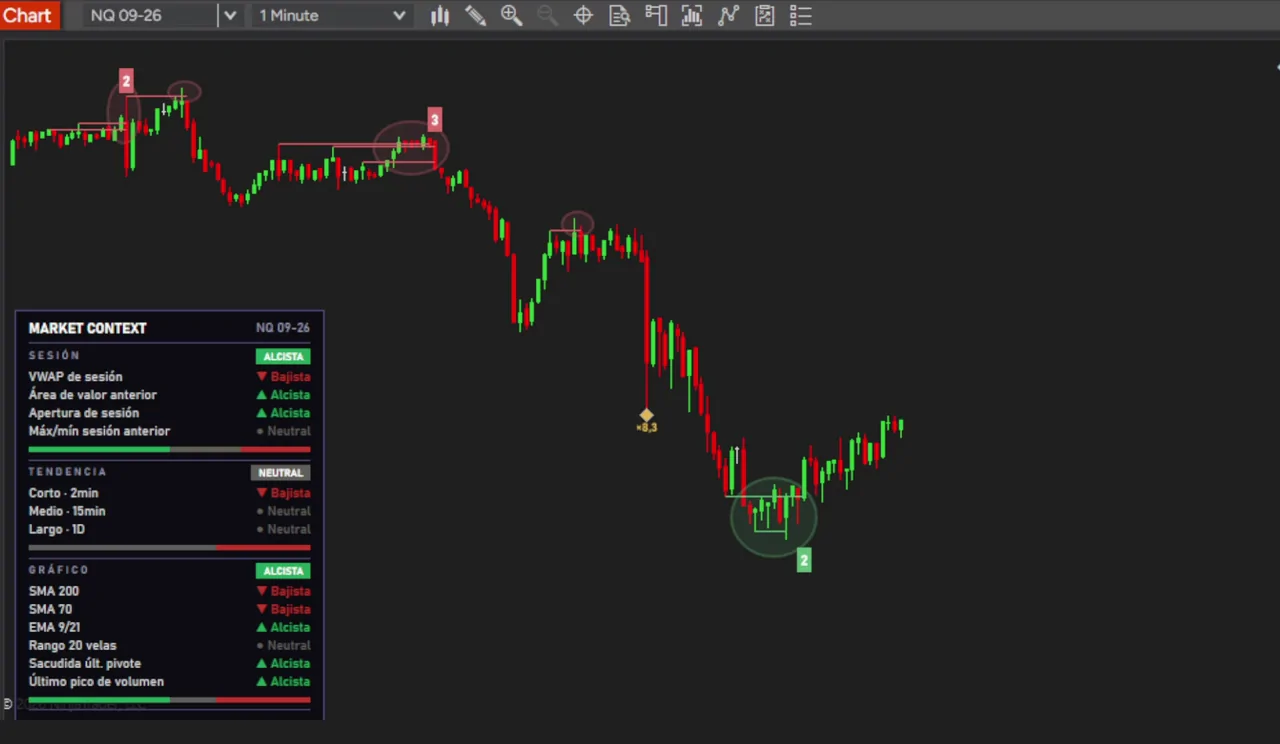The image size is (1280, 744).
Task: Click the SMA 200 label
Action: (54, 591)
